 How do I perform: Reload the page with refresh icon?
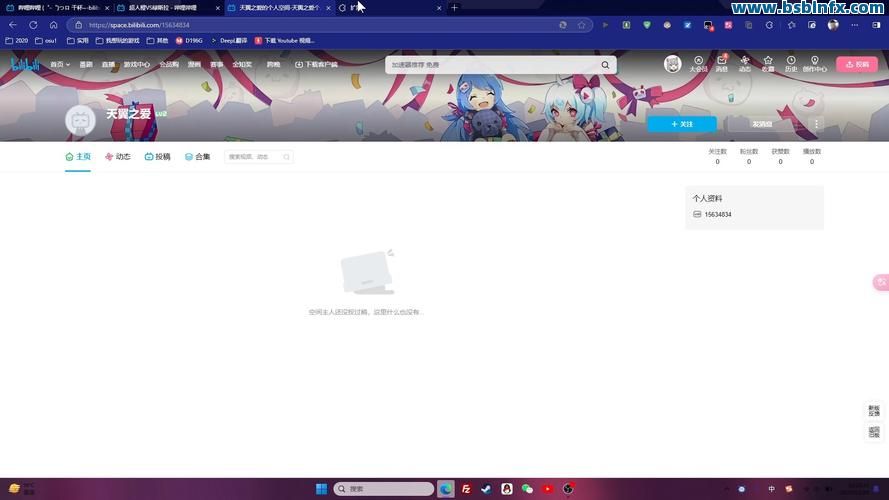tap(33, 25)
